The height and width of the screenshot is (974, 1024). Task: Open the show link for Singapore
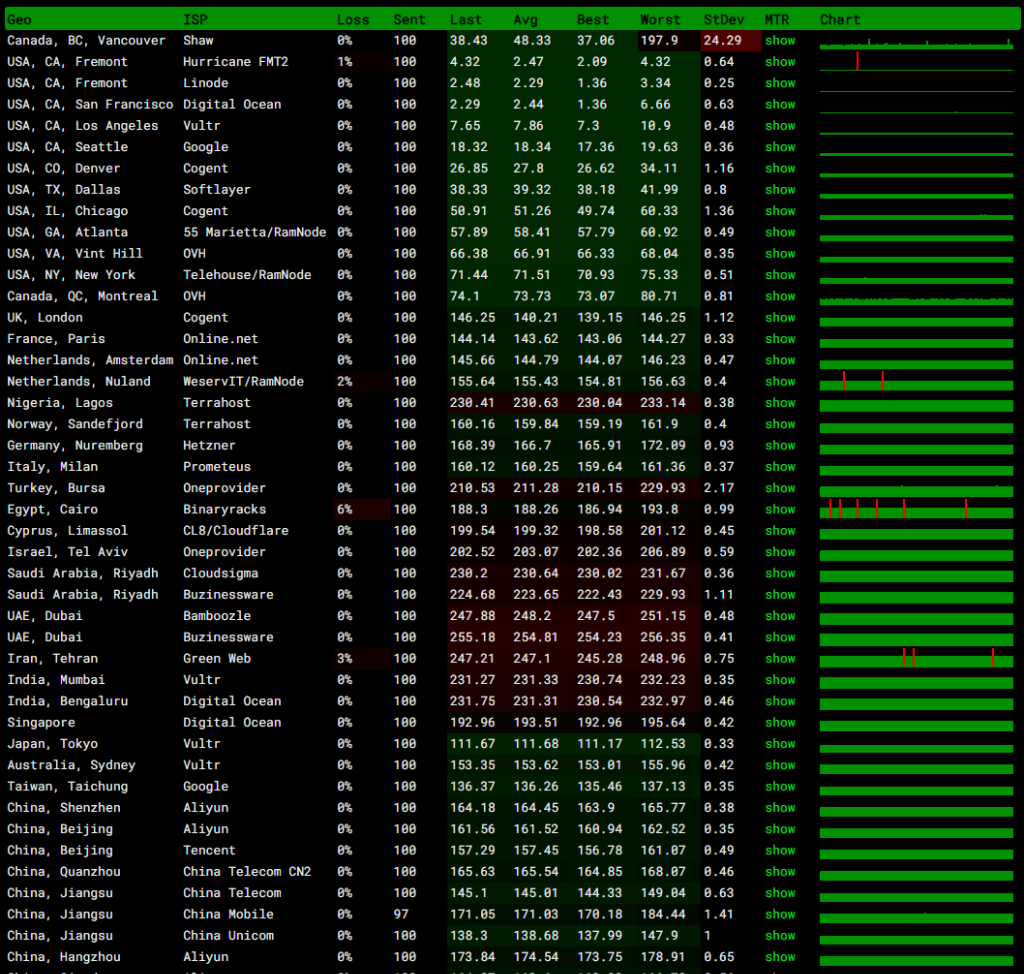click(x=780, y=722)
